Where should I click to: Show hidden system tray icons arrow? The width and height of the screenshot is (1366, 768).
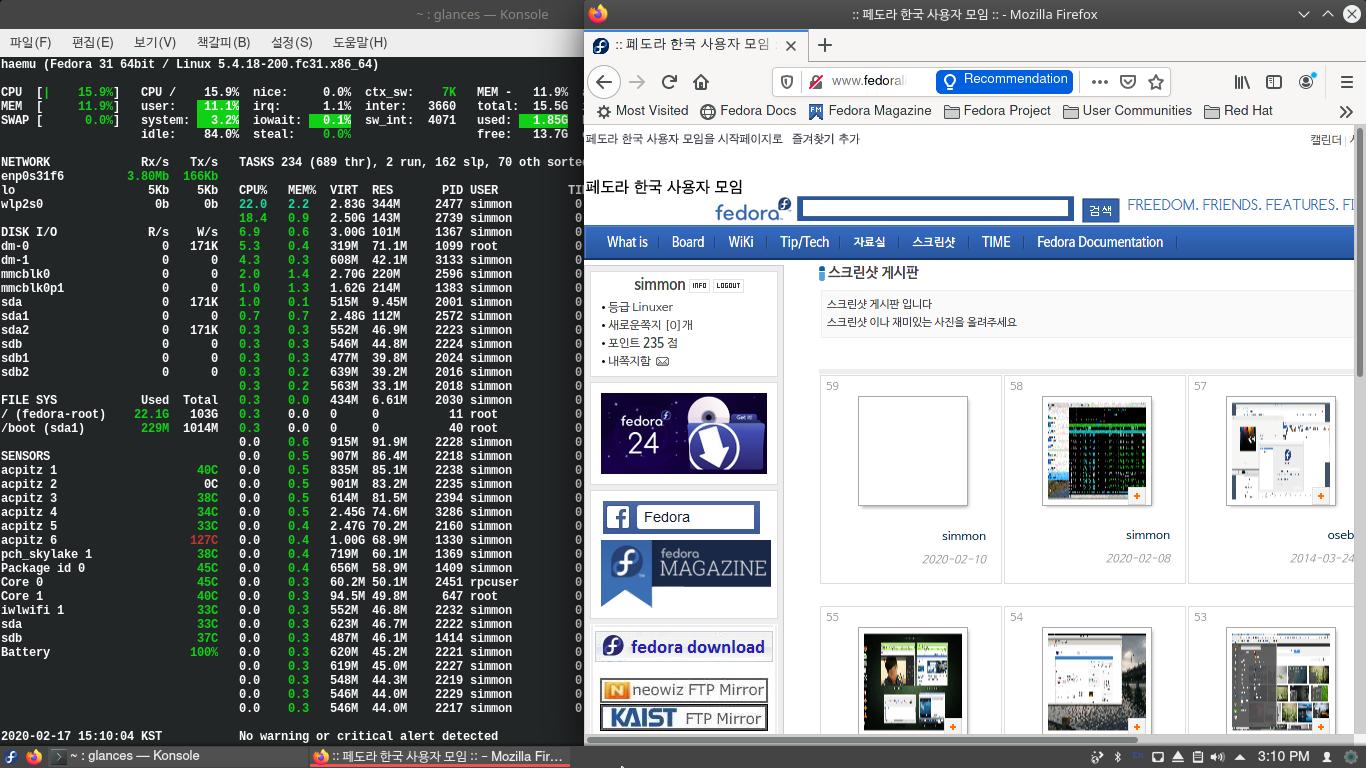[x=1240, y=757]
